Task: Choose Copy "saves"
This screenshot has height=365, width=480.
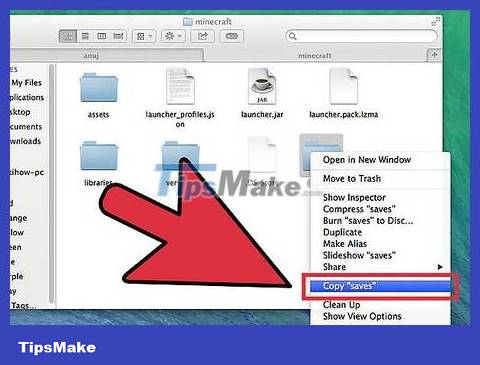Action: pos(380,286)
